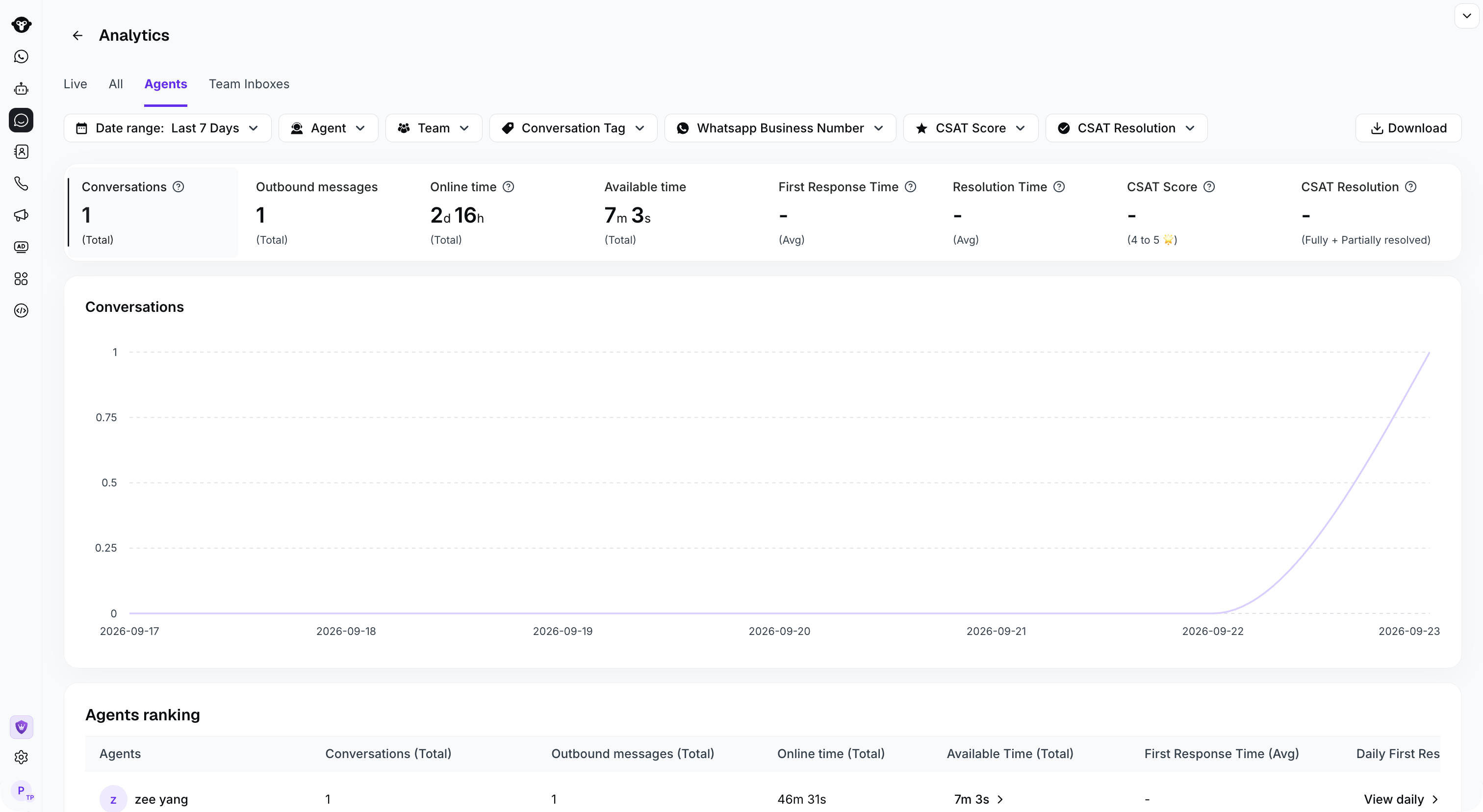Click View daily for zee yang
This screenshot has height=812, width=1483.
coord(1401,799)
